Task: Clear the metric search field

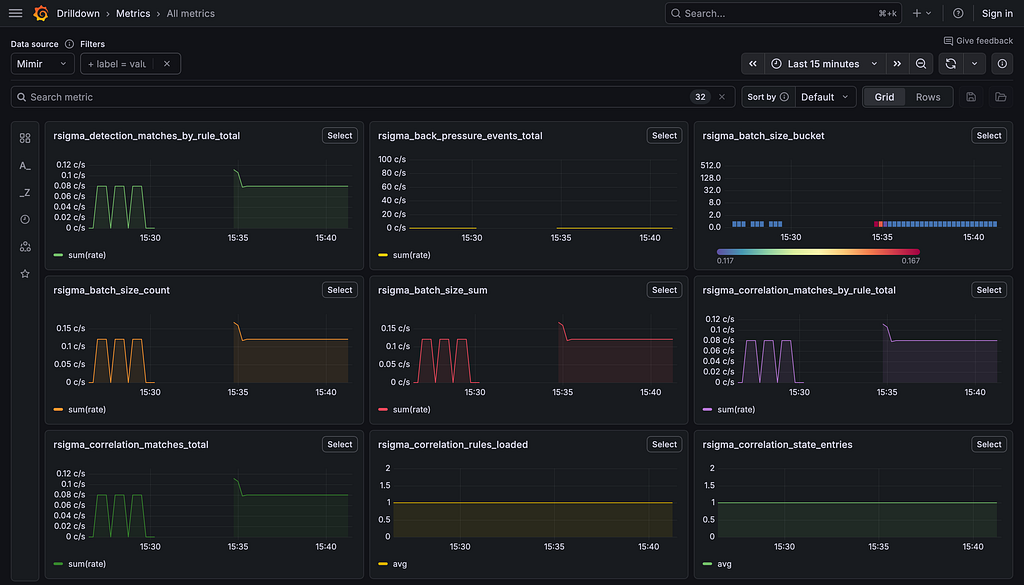Action: [722, 97]
